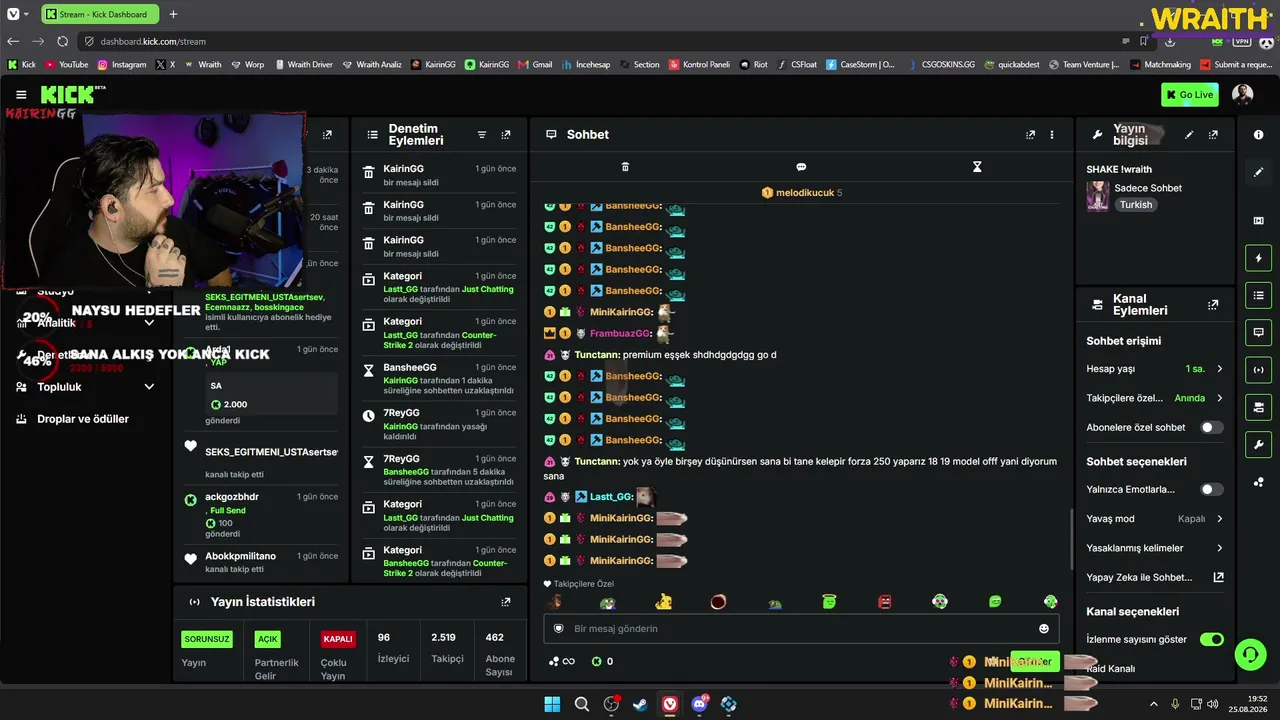Open the emoji picker in the message box
Image resolution: width=1280 pixels, height=720 pixels.
[x=1044, y=629]
